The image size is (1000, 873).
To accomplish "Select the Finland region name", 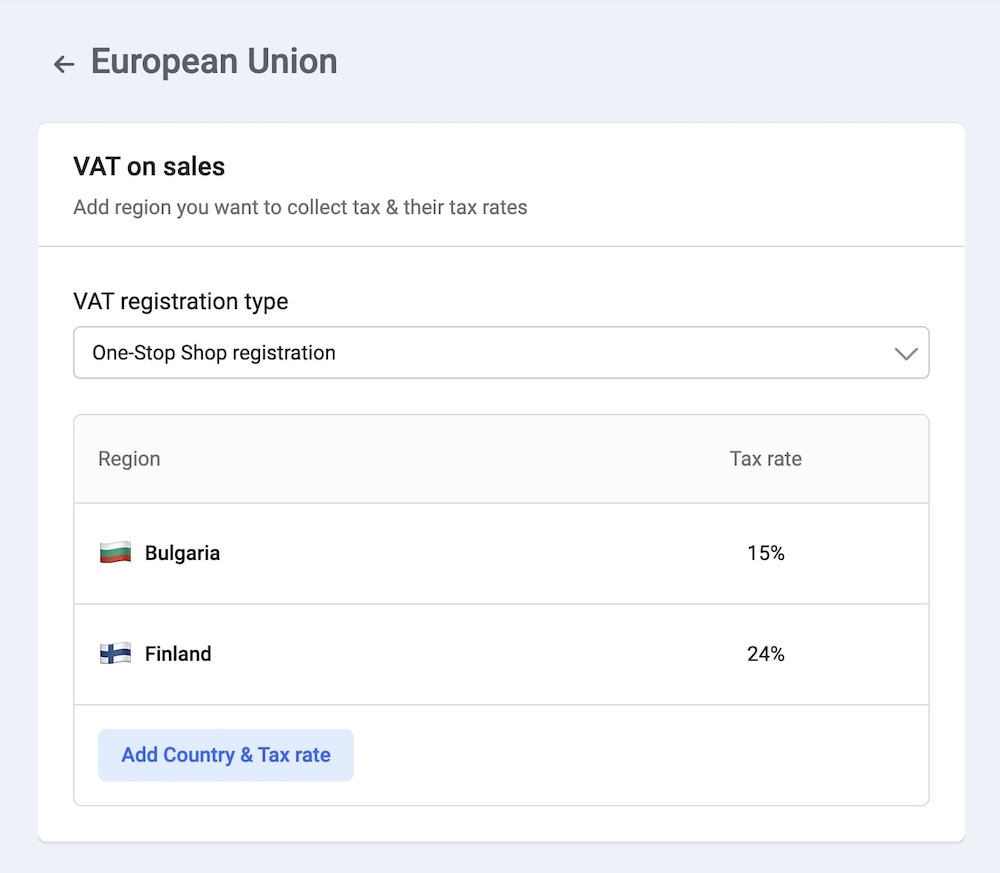I will pos(178,654).
